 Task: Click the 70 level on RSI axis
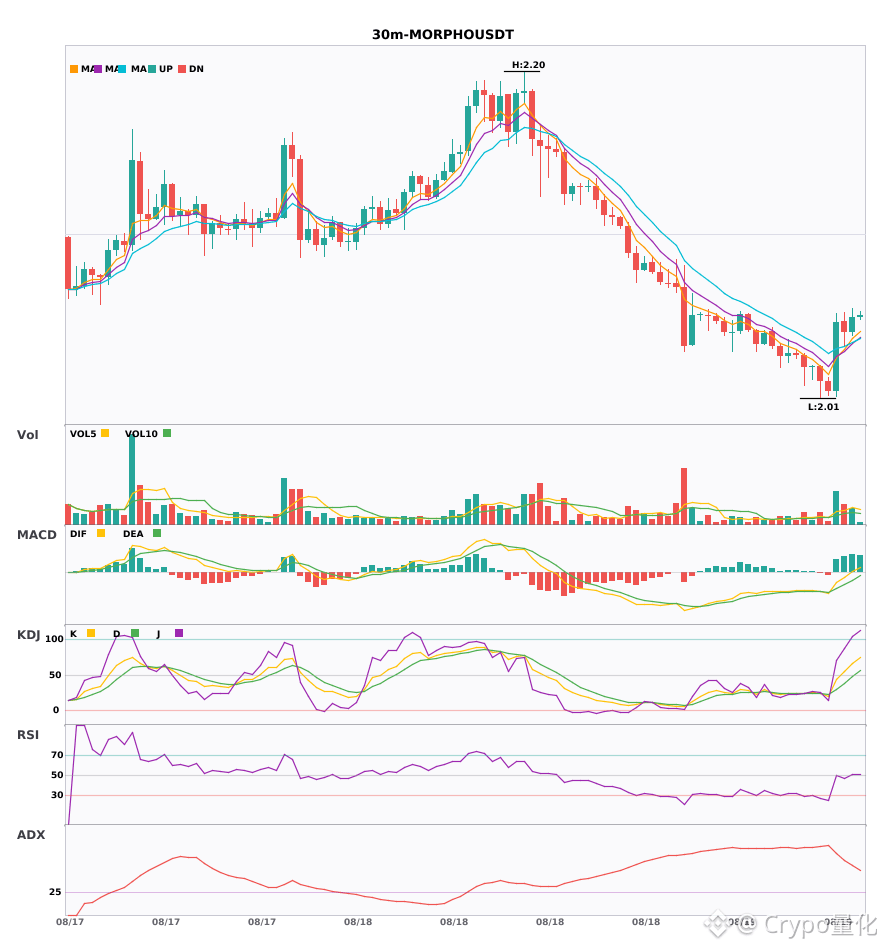pyautogui.click(x=57, y=755)
